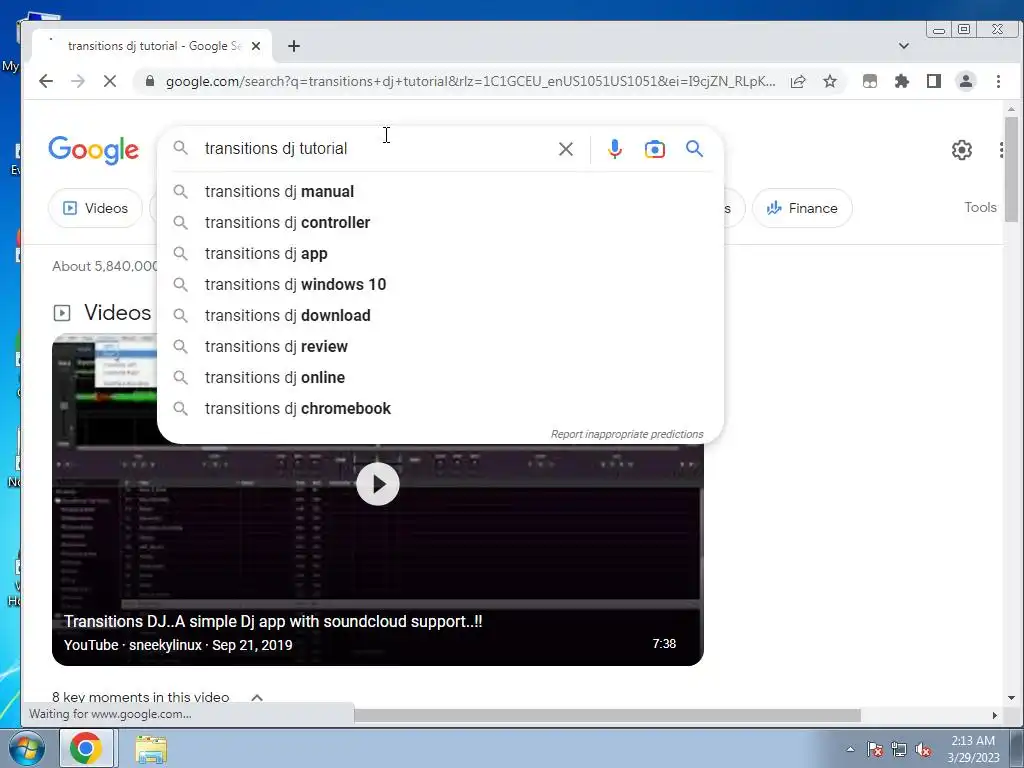Image resolution: width=1024 pixels, height=768 pixels.
Task: Select suggestion 'transitions dj controller'
Action: click(440, 223)
